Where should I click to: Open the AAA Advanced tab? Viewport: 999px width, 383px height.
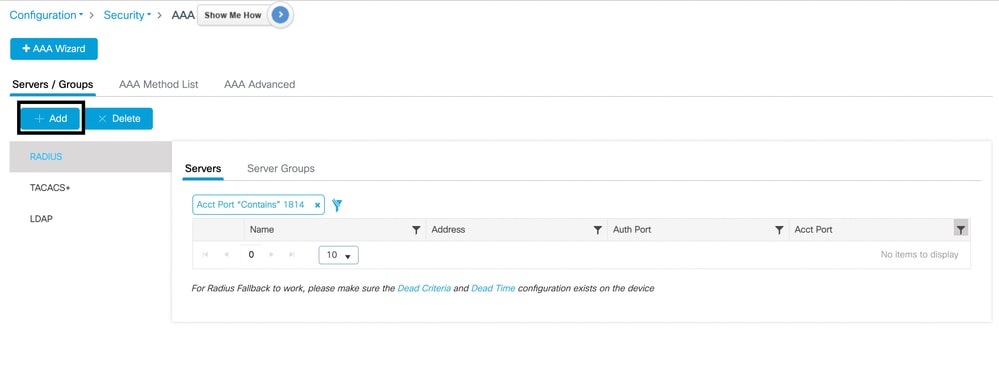259,84
